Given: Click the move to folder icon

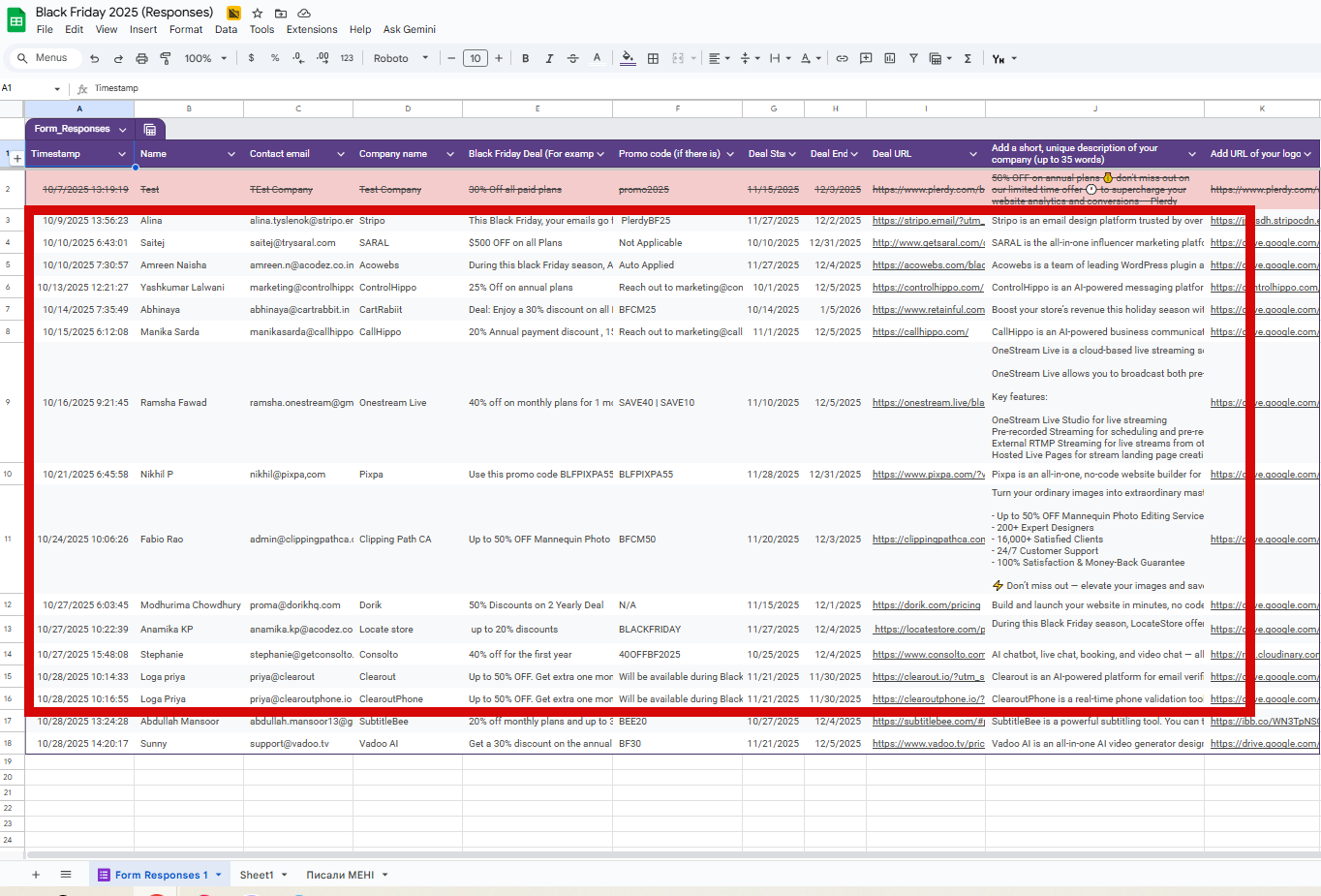Looking at the screenshot, I should click(x=281, y=13).
